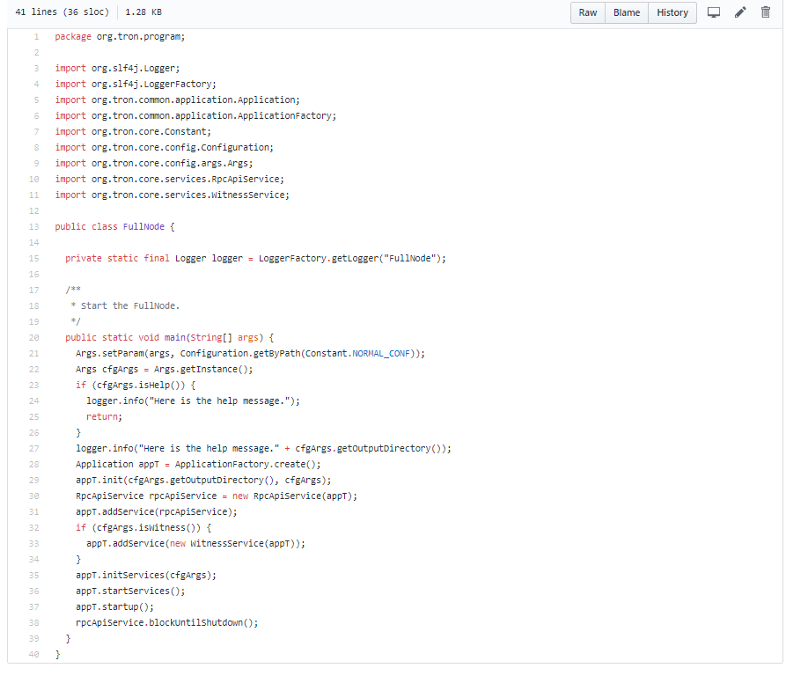Select line number 40
This screenshot has width=800, height=675.
[x=34, y=654]
